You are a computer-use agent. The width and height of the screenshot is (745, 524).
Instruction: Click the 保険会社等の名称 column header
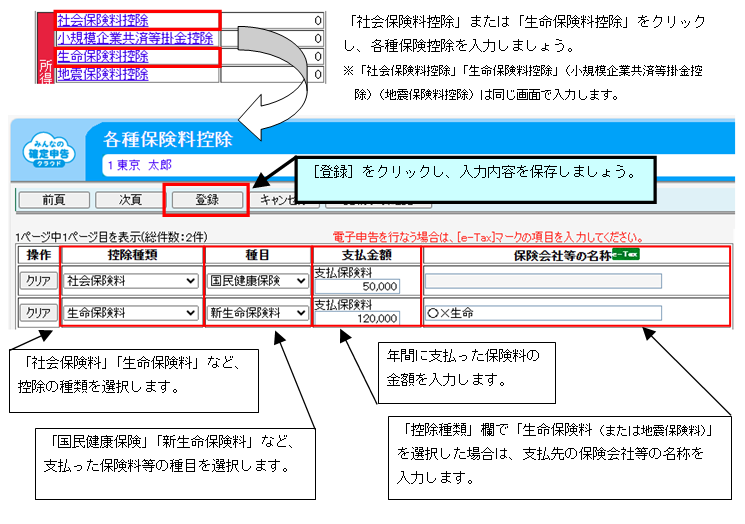click(576, 255)
